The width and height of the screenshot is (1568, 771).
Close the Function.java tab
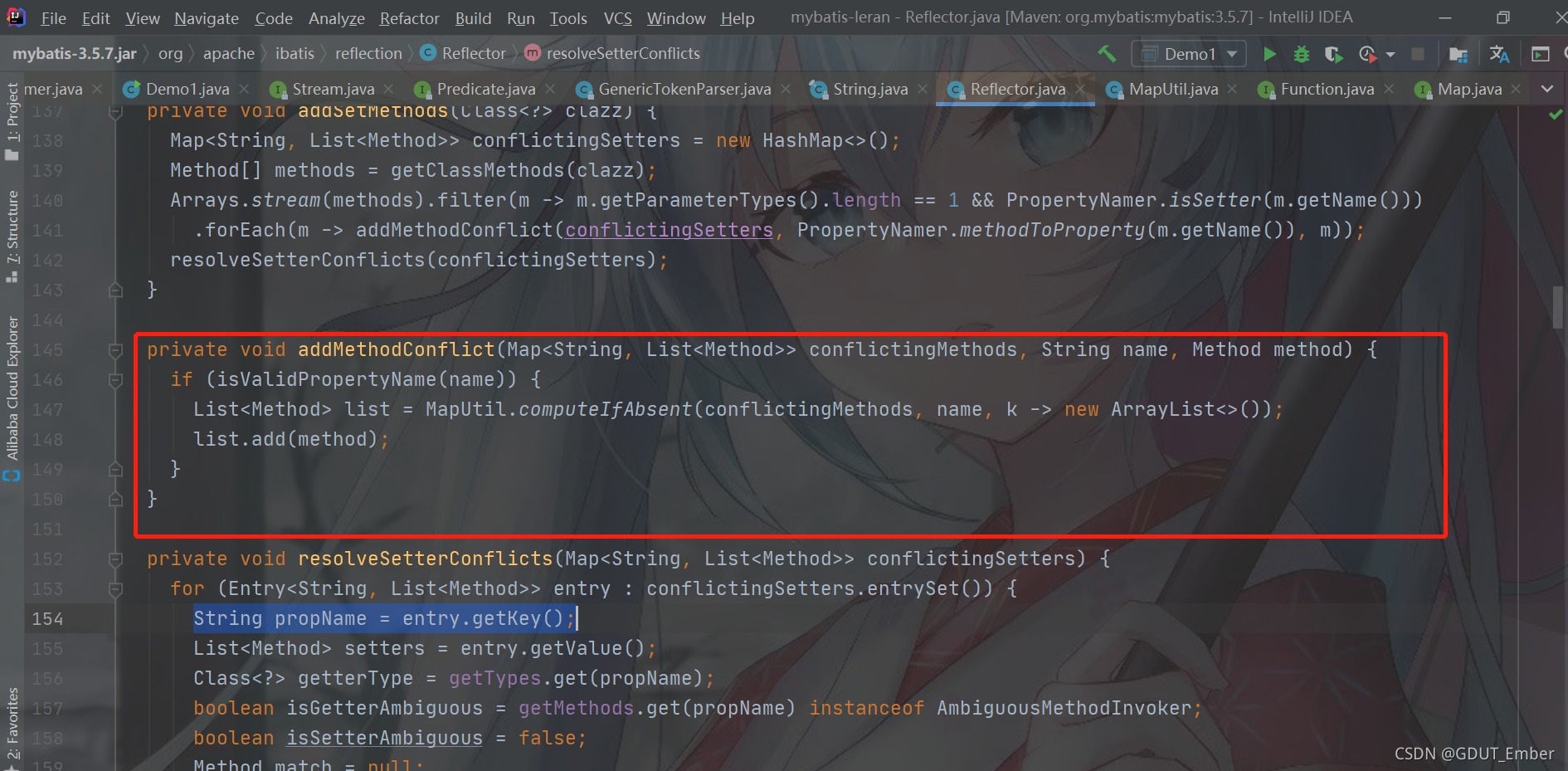1389,89
